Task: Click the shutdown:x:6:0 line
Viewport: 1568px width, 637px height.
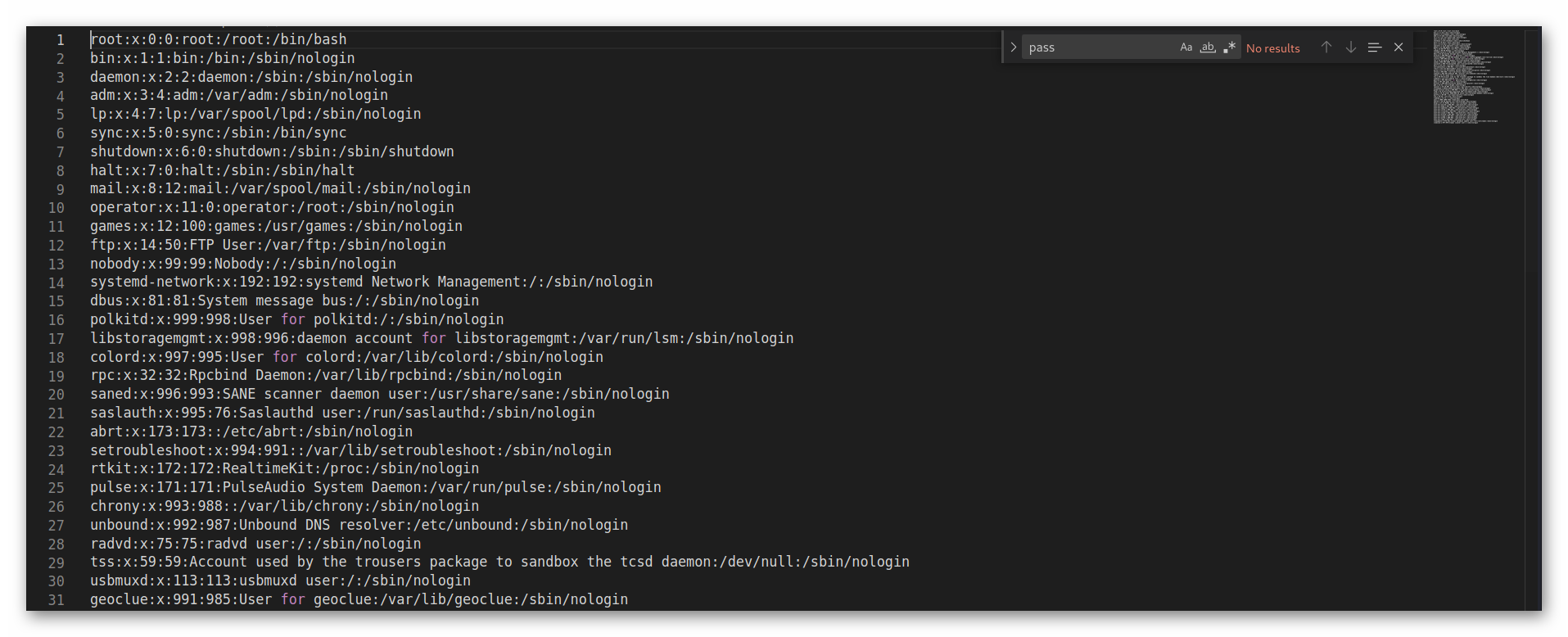Action: pos(272,151)
